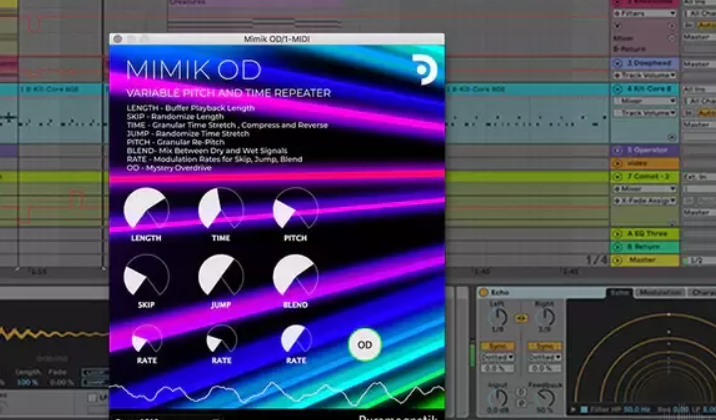
Task: Click the Puremagnetik logo in Mimik OD
Action: 425,69
